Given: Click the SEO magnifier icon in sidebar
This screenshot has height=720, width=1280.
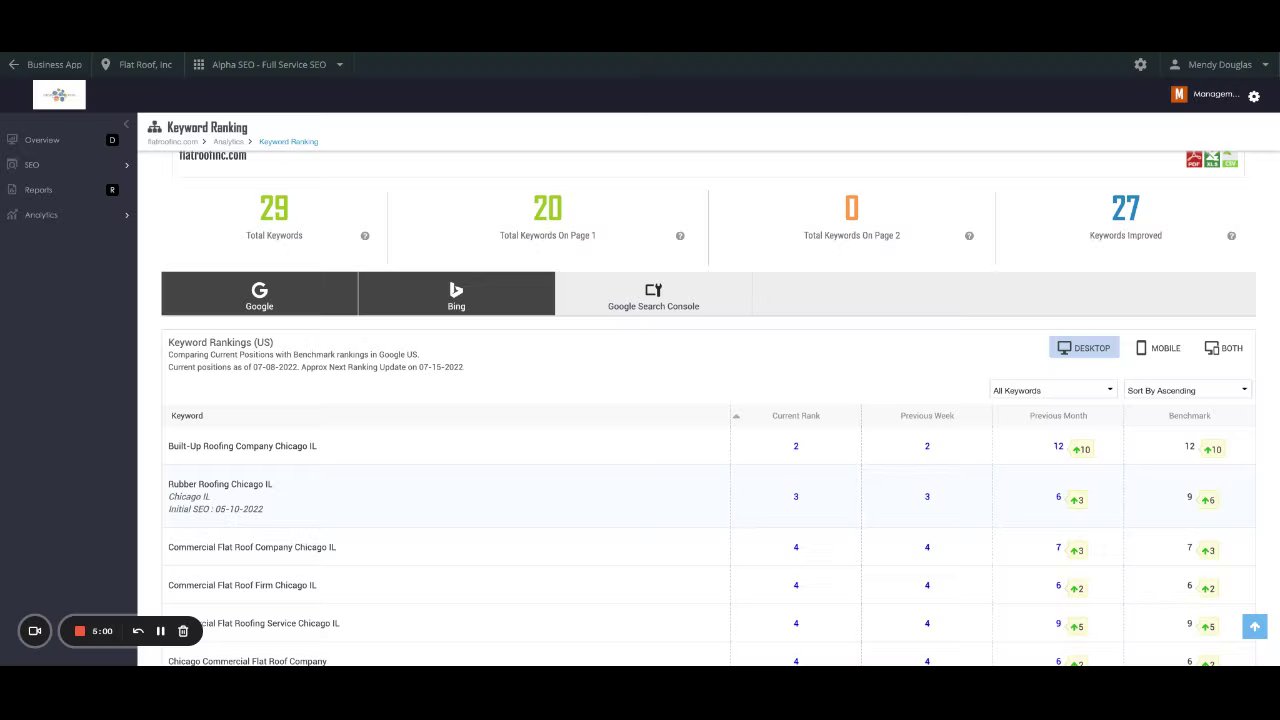Looking at the screenshot, I should pyautogui.click(x=13, y=165).
